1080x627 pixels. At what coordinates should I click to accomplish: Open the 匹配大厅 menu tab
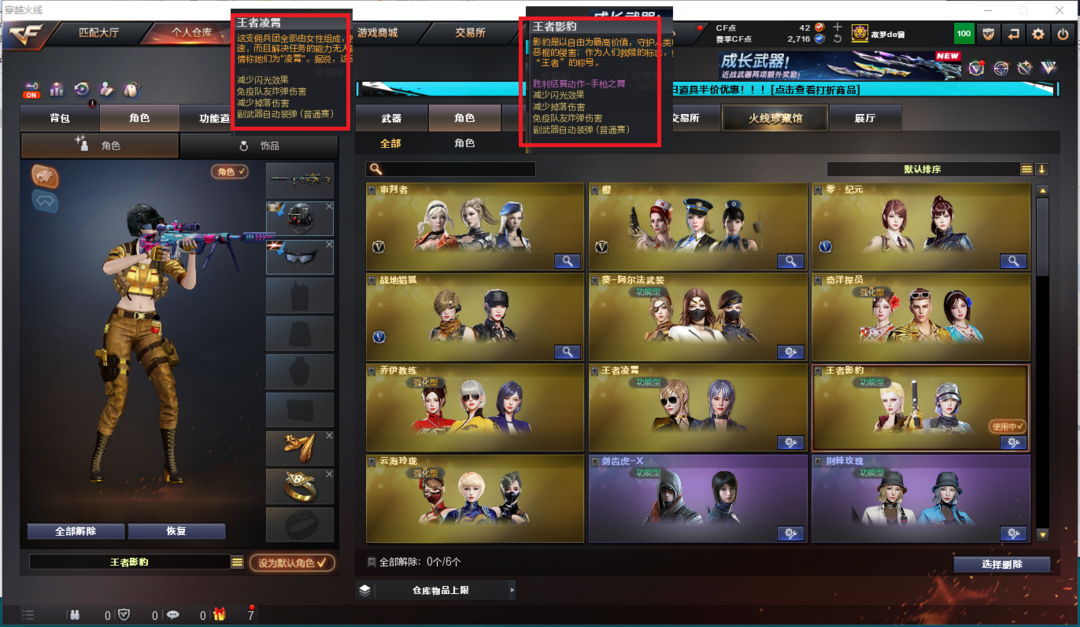pyautogui.click(x=98, y=32)
